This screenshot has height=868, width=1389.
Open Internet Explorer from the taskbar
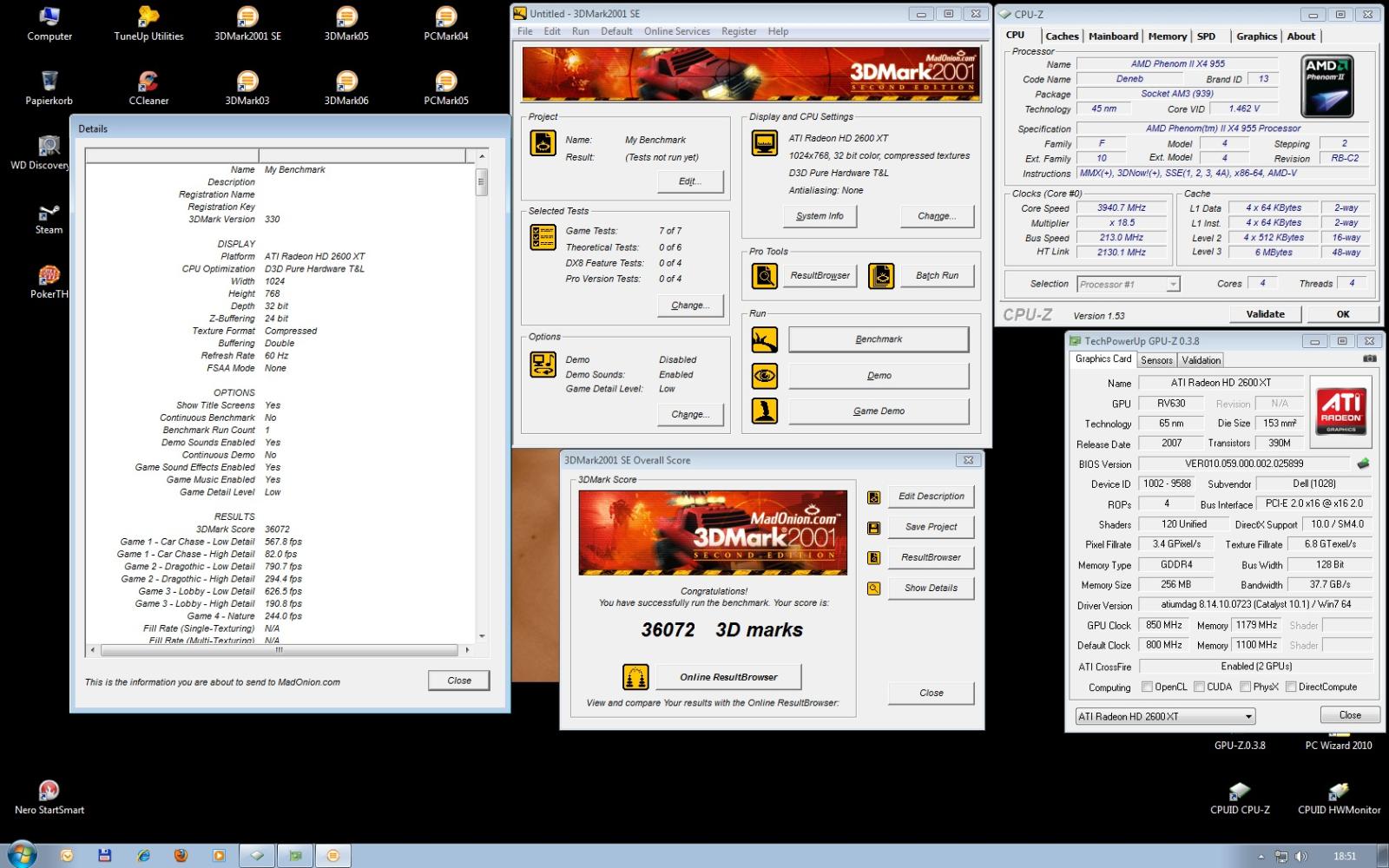click(143, 856)
